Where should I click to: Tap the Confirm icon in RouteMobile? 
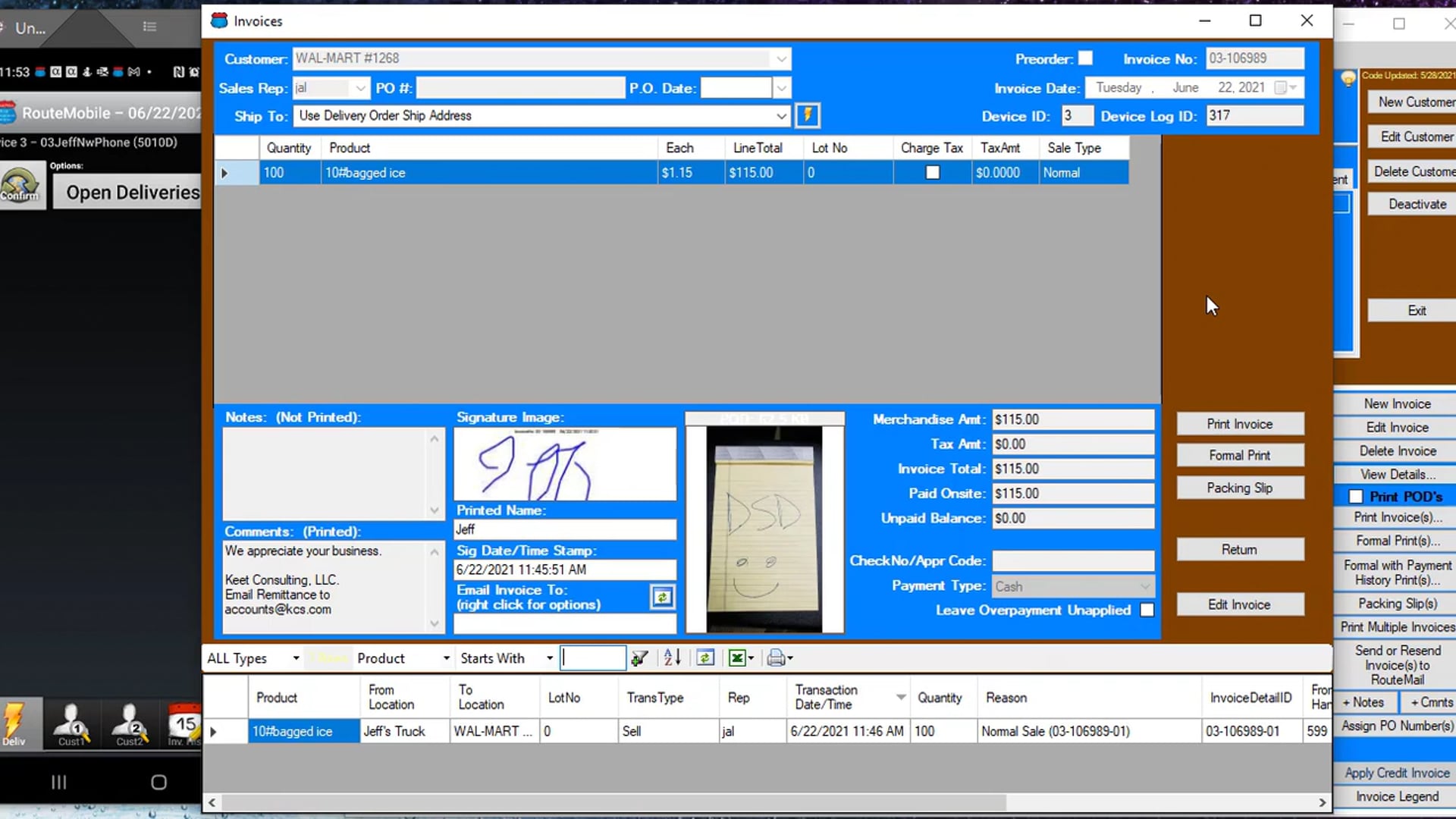[20, 187]
